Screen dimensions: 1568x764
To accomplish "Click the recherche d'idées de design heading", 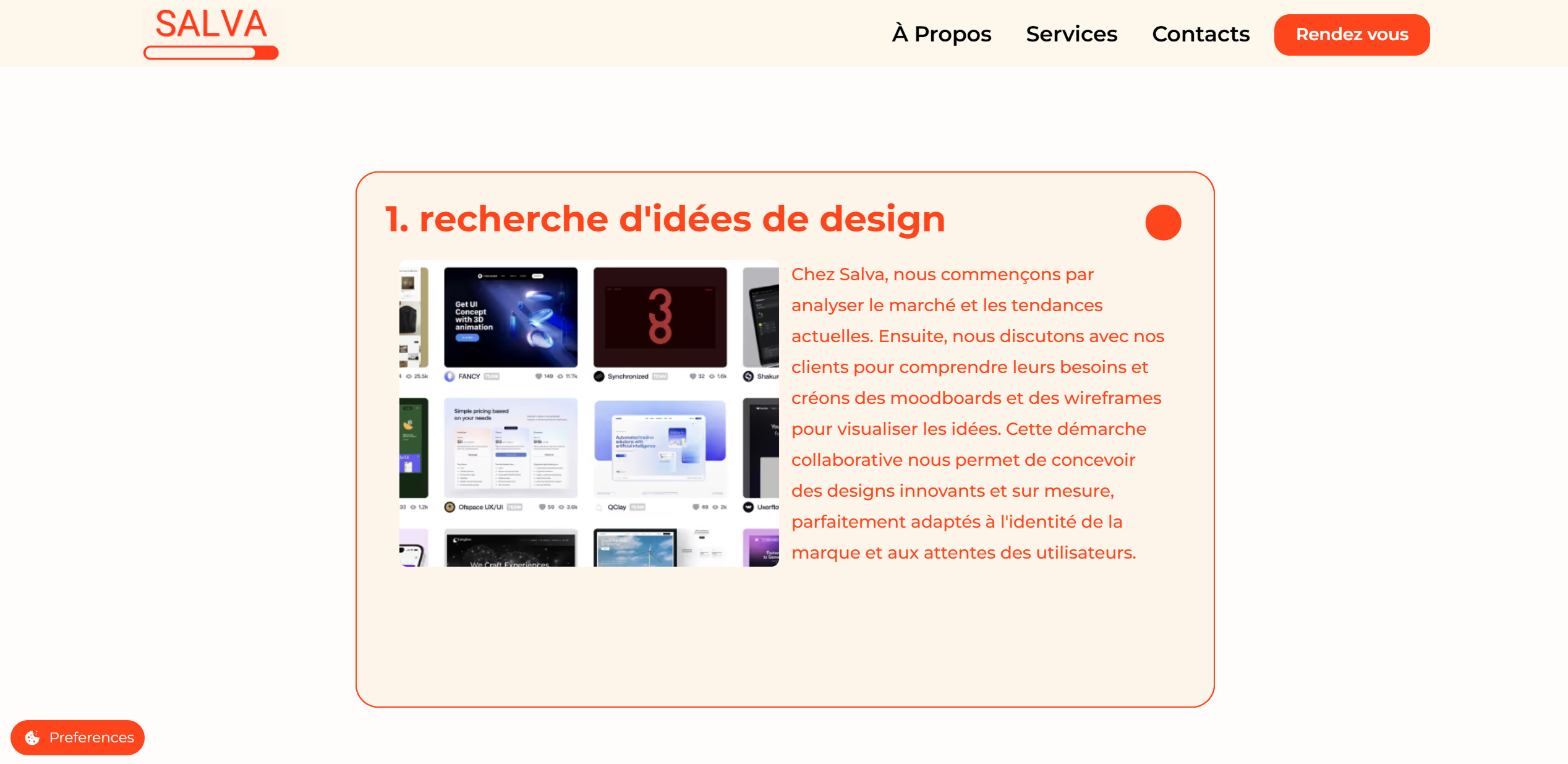I will (665, 219).
